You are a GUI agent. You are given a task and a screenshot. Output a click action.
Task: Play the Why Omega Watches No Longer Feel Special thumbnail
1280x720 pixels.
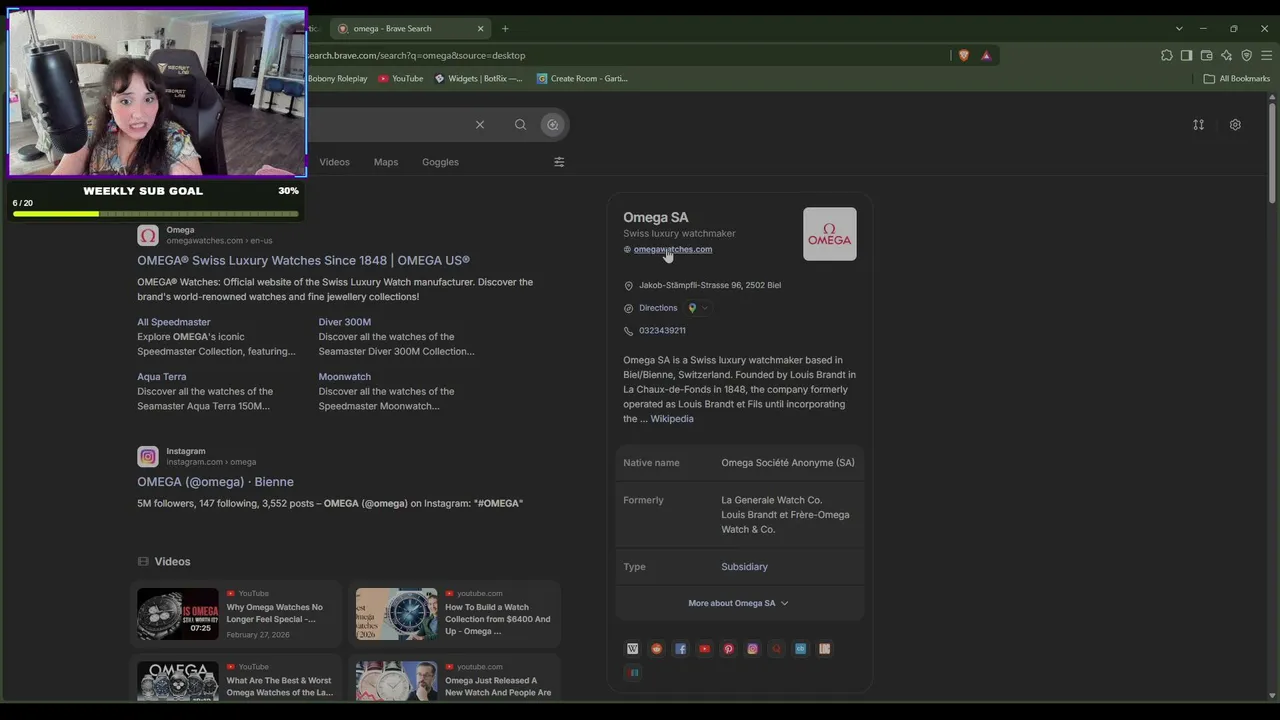[178, 614]
